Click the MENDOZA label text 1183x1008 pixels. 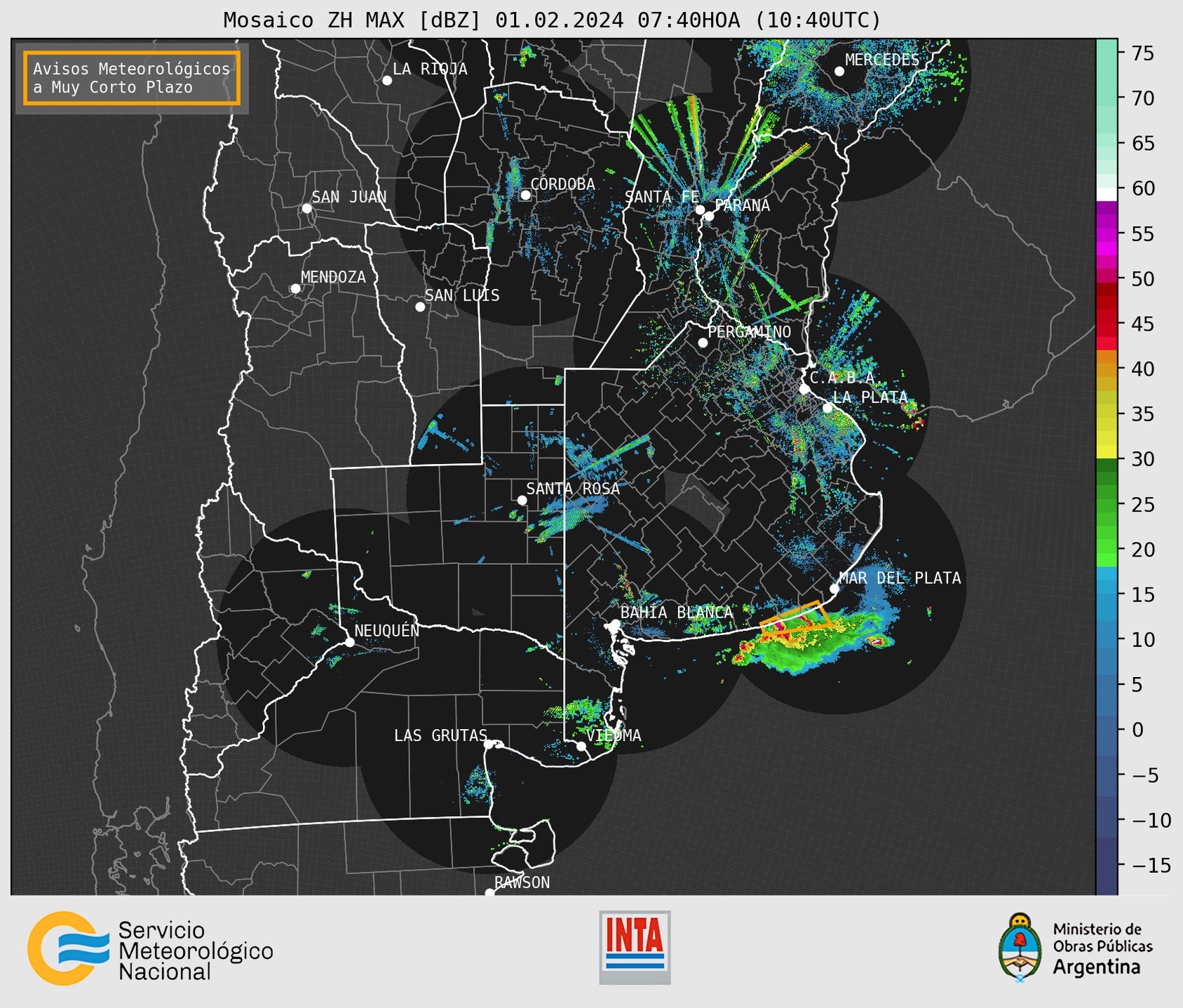333,277
